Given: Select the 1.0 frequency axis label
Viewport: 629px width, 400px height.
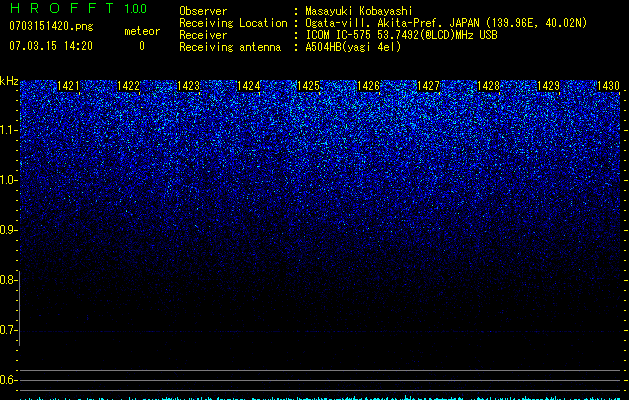Looking at the screenshot, I should 8,180.
